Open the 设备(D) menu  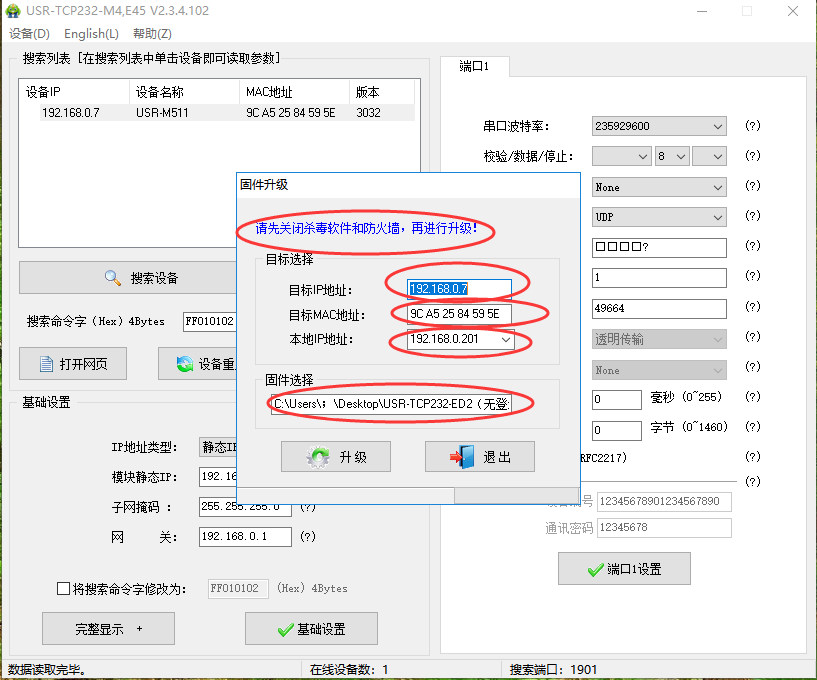(29, 34)
